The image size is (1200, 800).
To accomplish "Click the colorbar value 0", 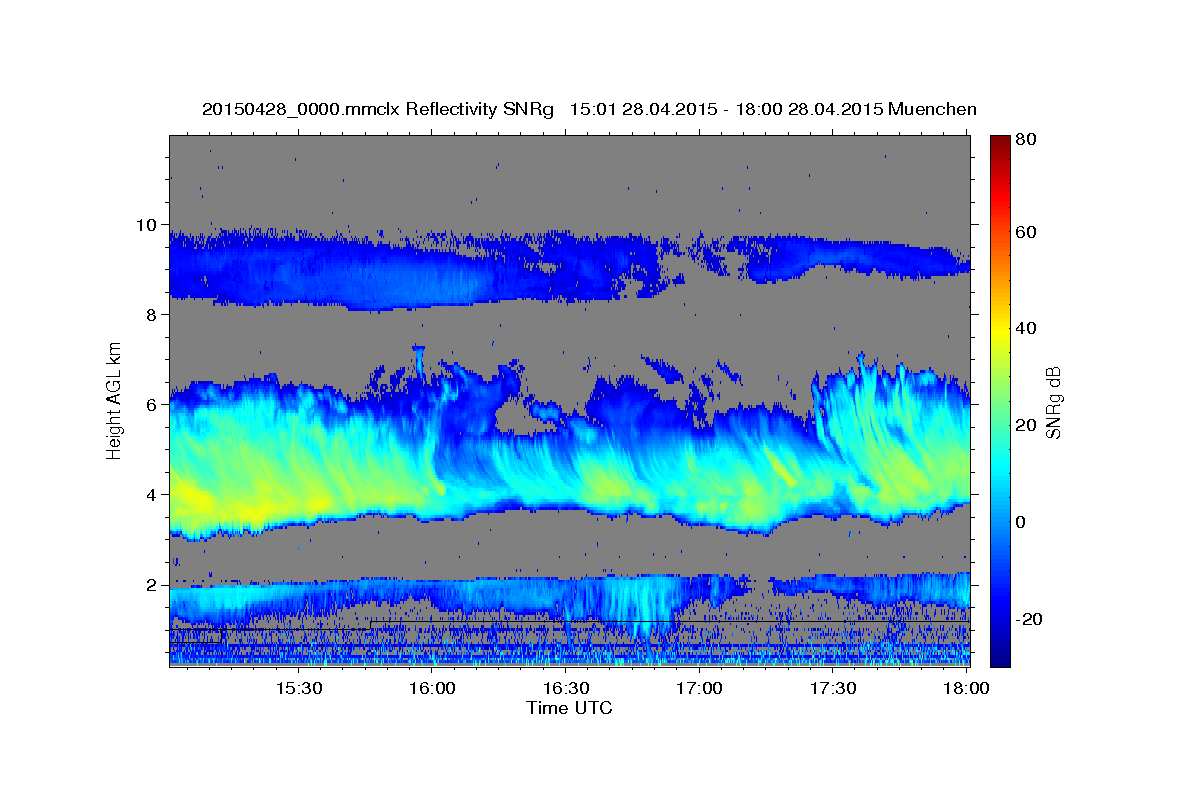I will (1020, 522).
